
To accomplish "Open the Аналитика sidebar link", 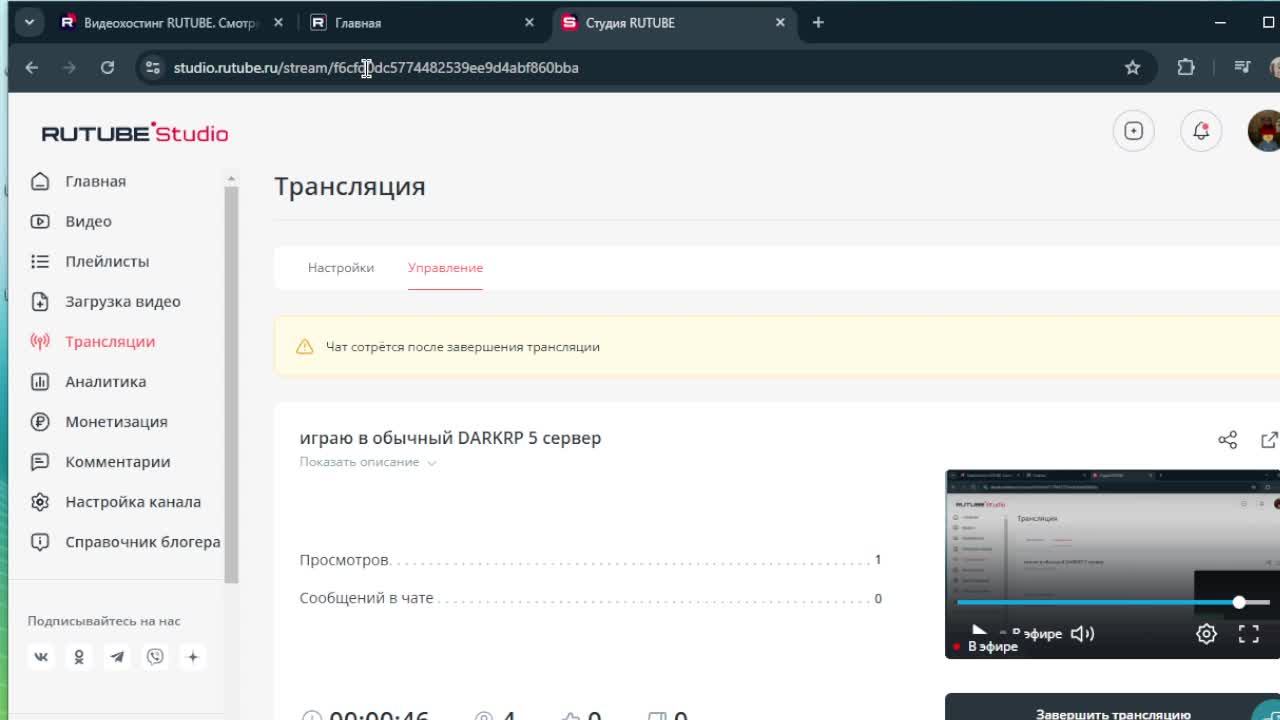I will [106, 381].
